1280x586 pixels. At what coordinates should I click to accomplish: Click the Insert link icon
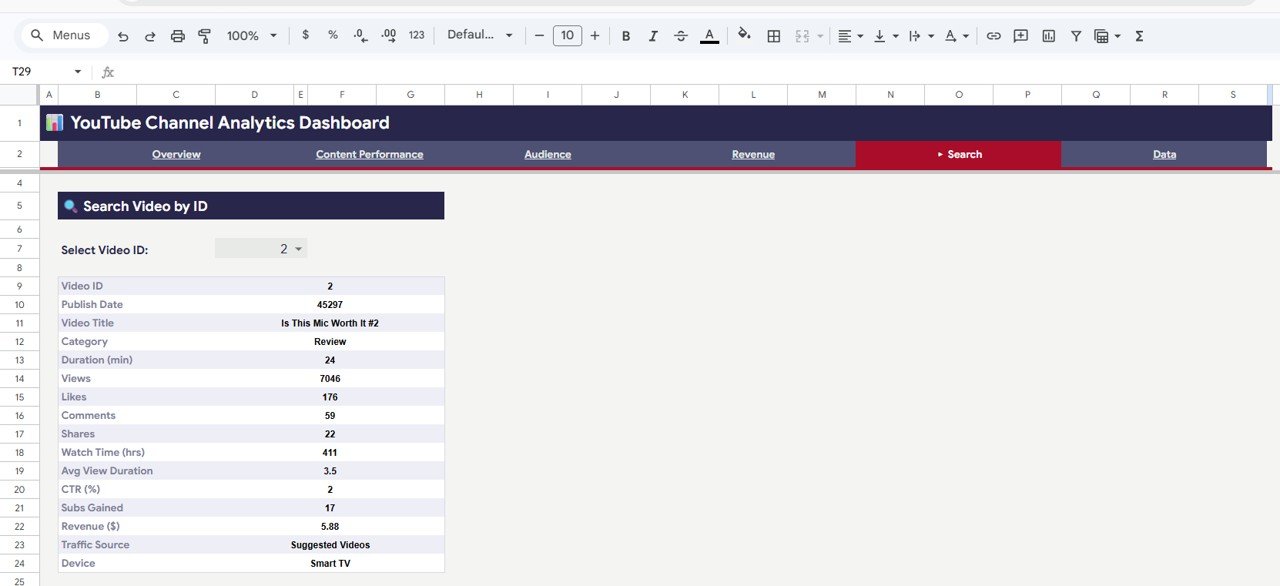coord(993,36)
